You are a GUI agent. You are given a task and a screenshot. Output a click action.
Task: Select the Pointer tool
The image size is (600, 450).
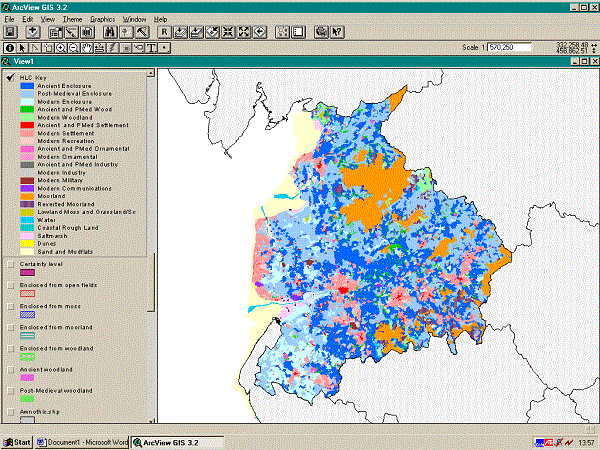pyautogui.click(x=22, y=48)
